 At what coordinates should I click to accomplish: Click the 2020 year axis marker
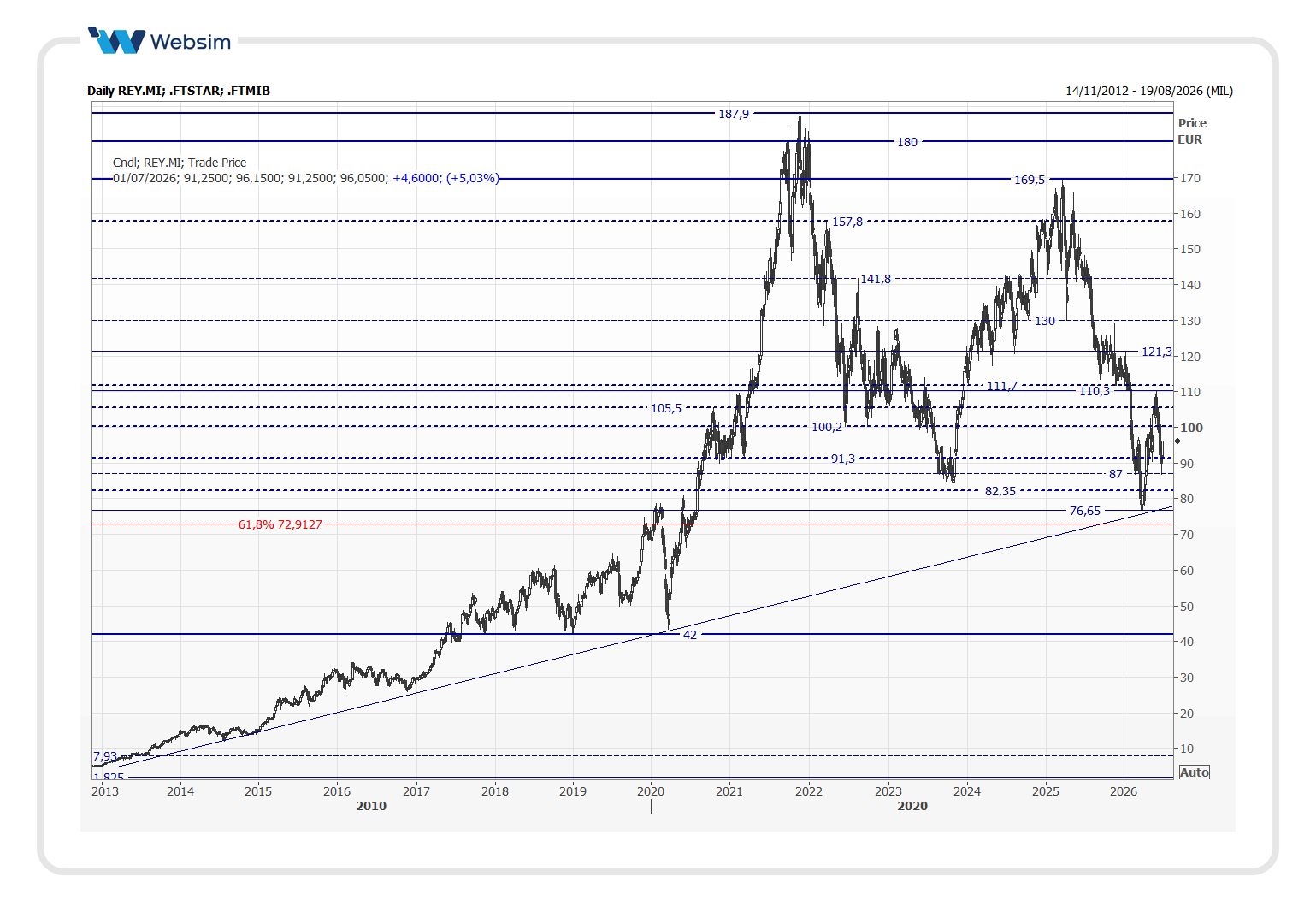click(x=651, y=791)
